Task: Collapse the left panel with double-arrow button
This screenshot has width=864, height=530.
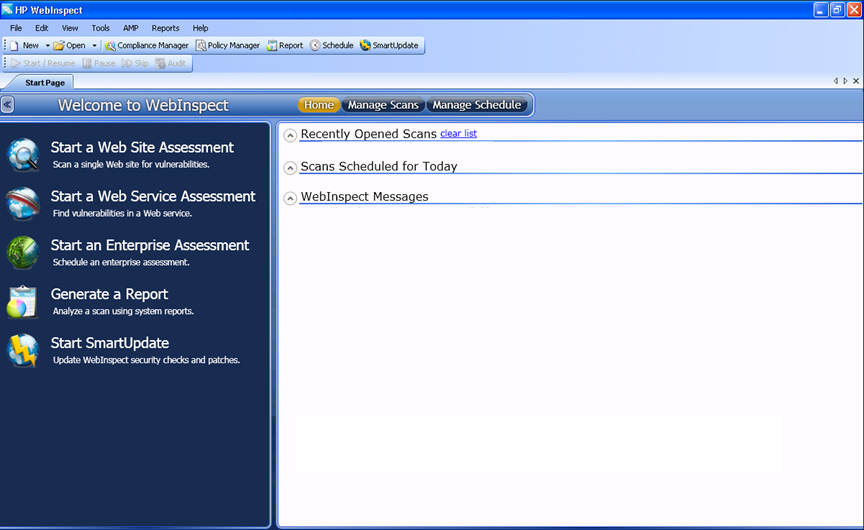Action: [8, 105]
